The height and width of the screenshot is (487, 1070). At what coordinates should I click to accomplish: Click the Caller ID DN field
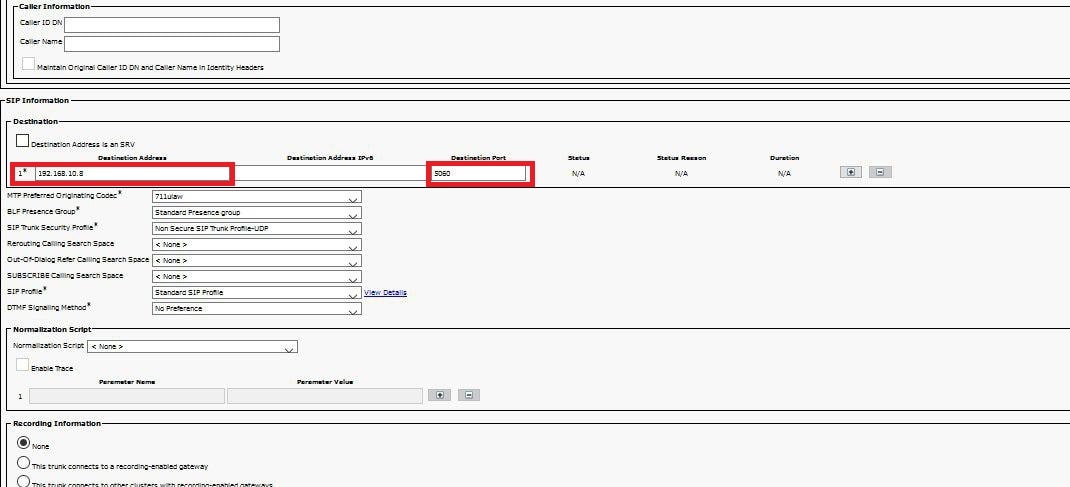[x=172, y=25]
